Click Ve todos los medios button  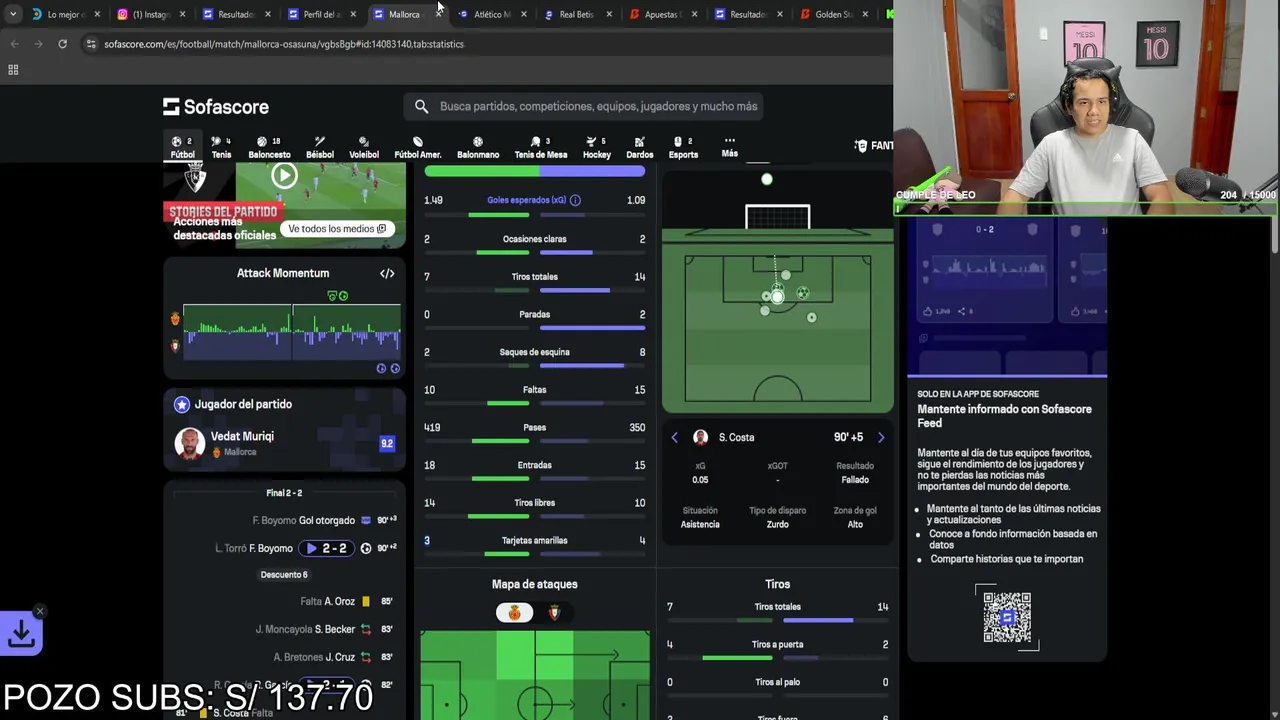(337, 229)
